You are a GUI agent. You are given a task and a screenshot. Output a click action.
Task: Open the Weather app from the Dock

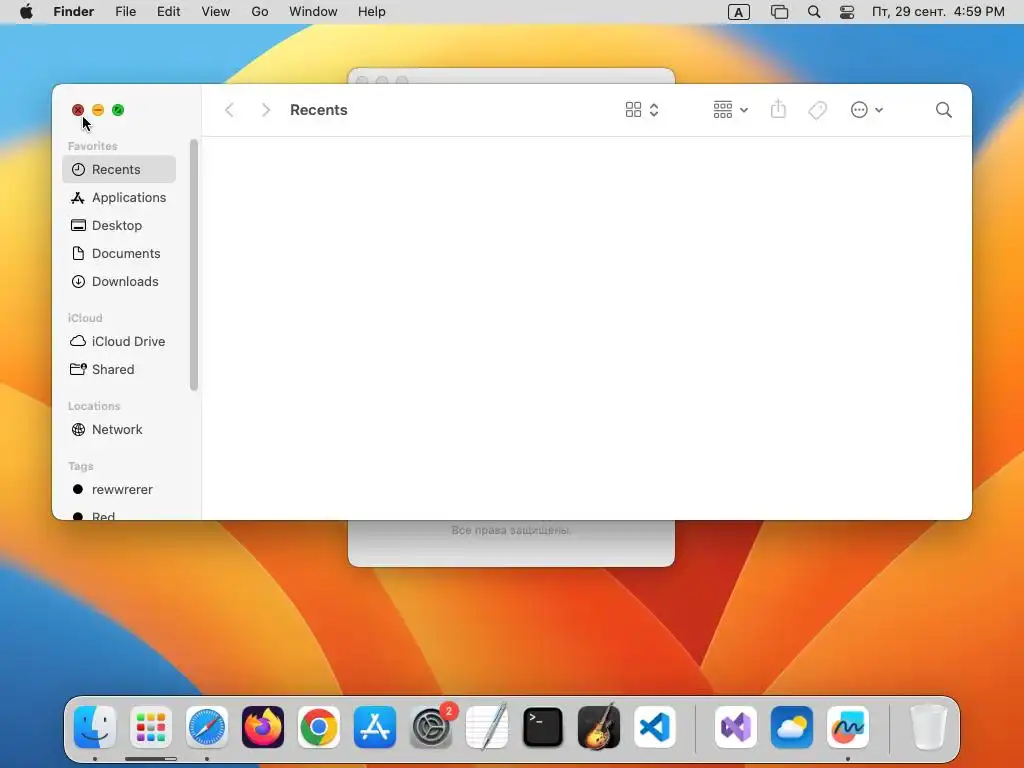[792, 727]
